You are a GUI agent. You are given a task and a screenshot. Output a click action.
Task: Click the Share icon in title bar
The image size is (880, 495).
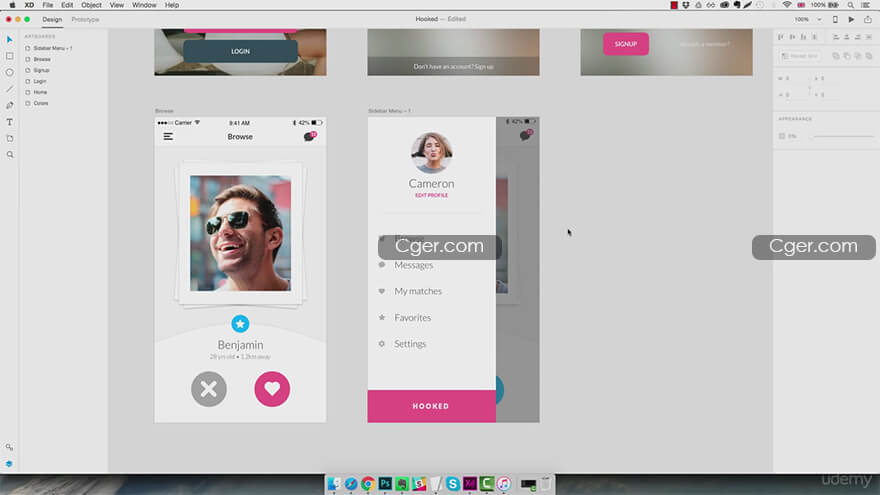click(x=868, y=19)
